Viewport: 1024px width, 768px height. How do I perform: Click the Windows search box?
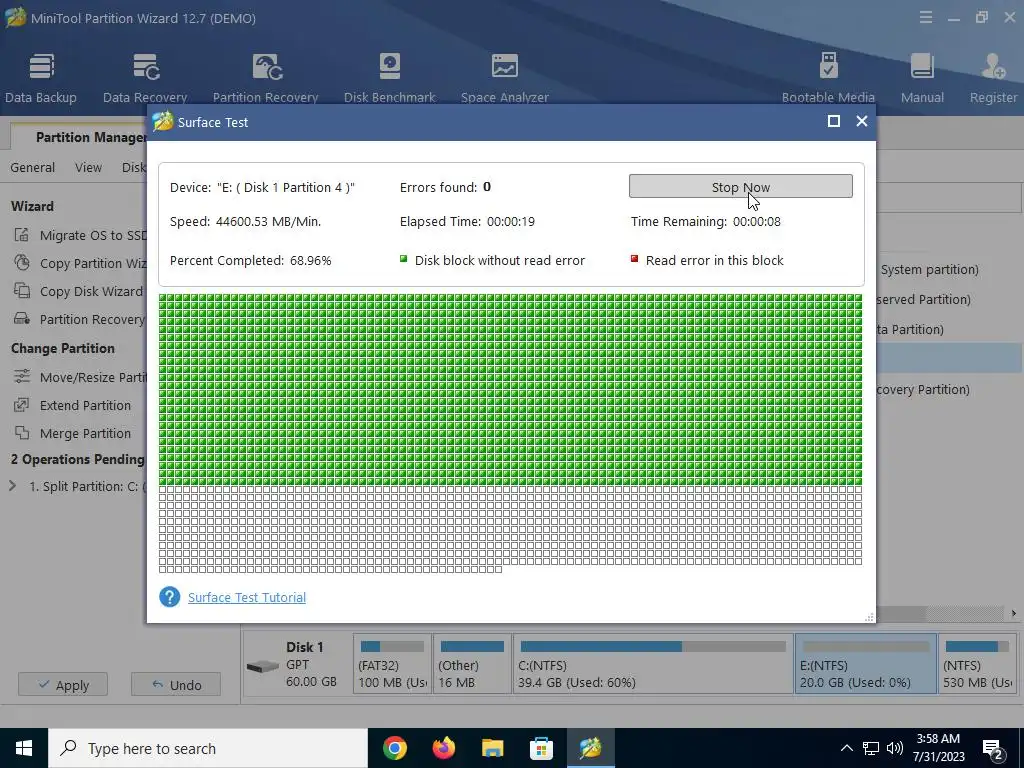(208, 748)
